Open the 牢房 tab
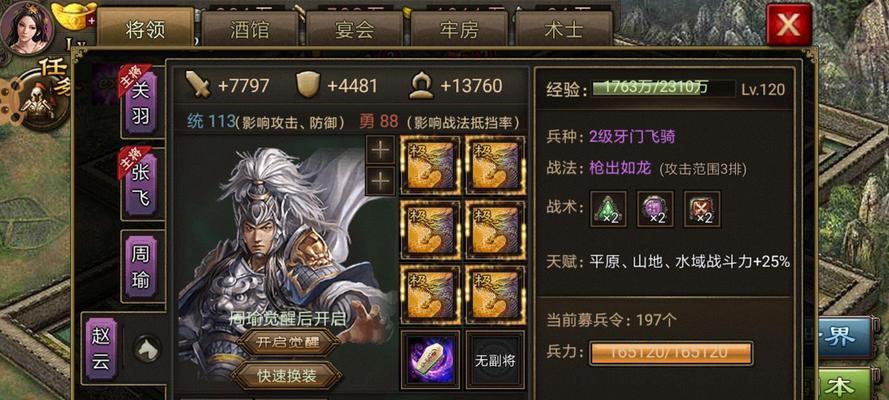The image size is (889, 400). [x=459, y=29]
